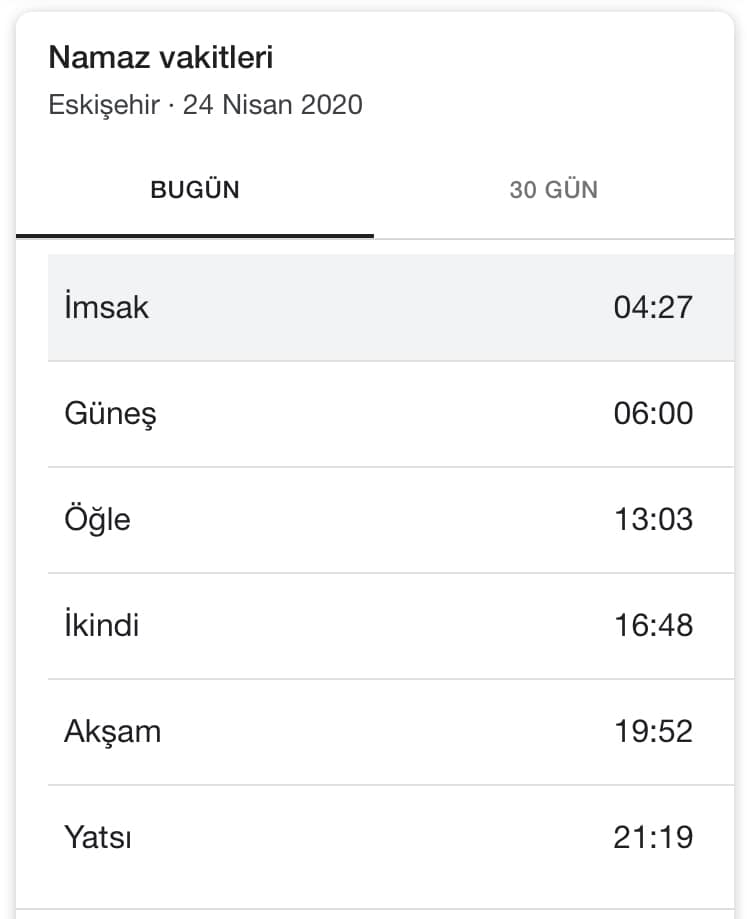Click the Akşam time 19:52
750x919 pixels.
(653, 731)
